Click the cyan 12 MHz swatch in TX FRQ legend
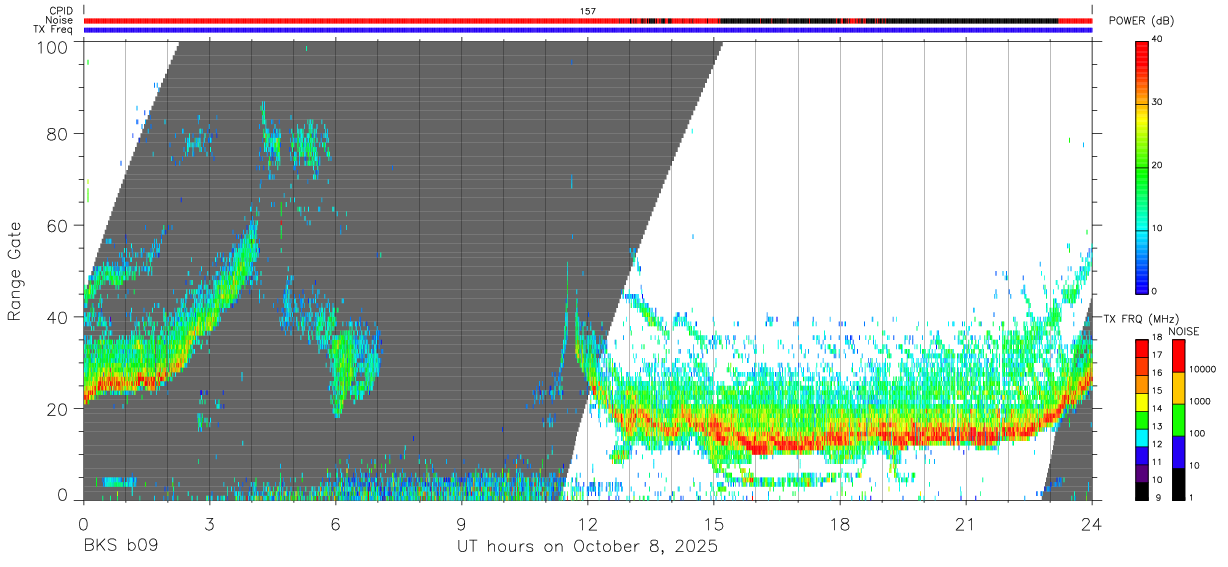 pyautogui.click(x=1142, y=438)
